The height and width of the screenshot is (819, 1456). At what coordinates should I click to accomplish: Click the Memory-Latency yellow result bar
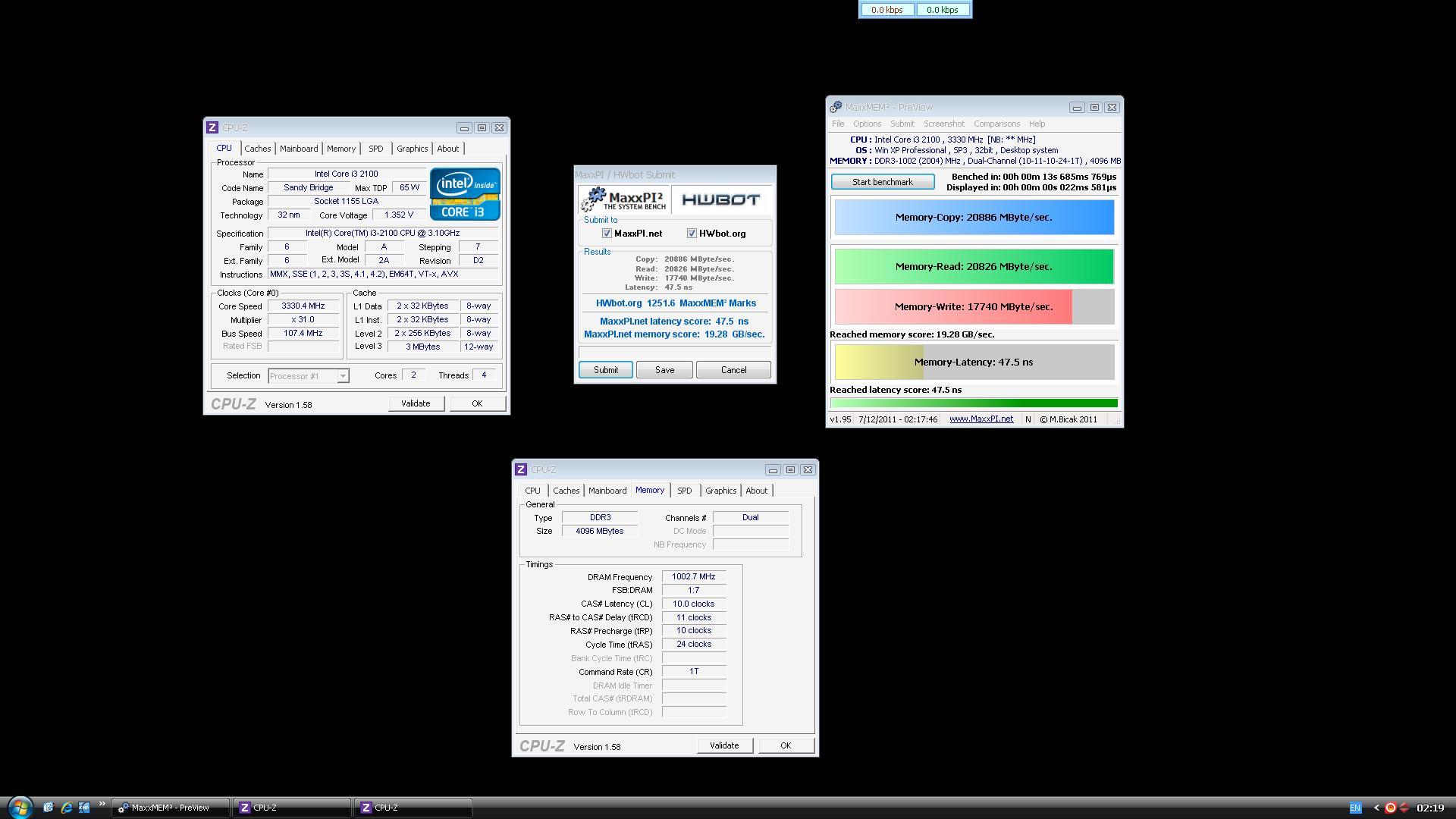point(974,362)
